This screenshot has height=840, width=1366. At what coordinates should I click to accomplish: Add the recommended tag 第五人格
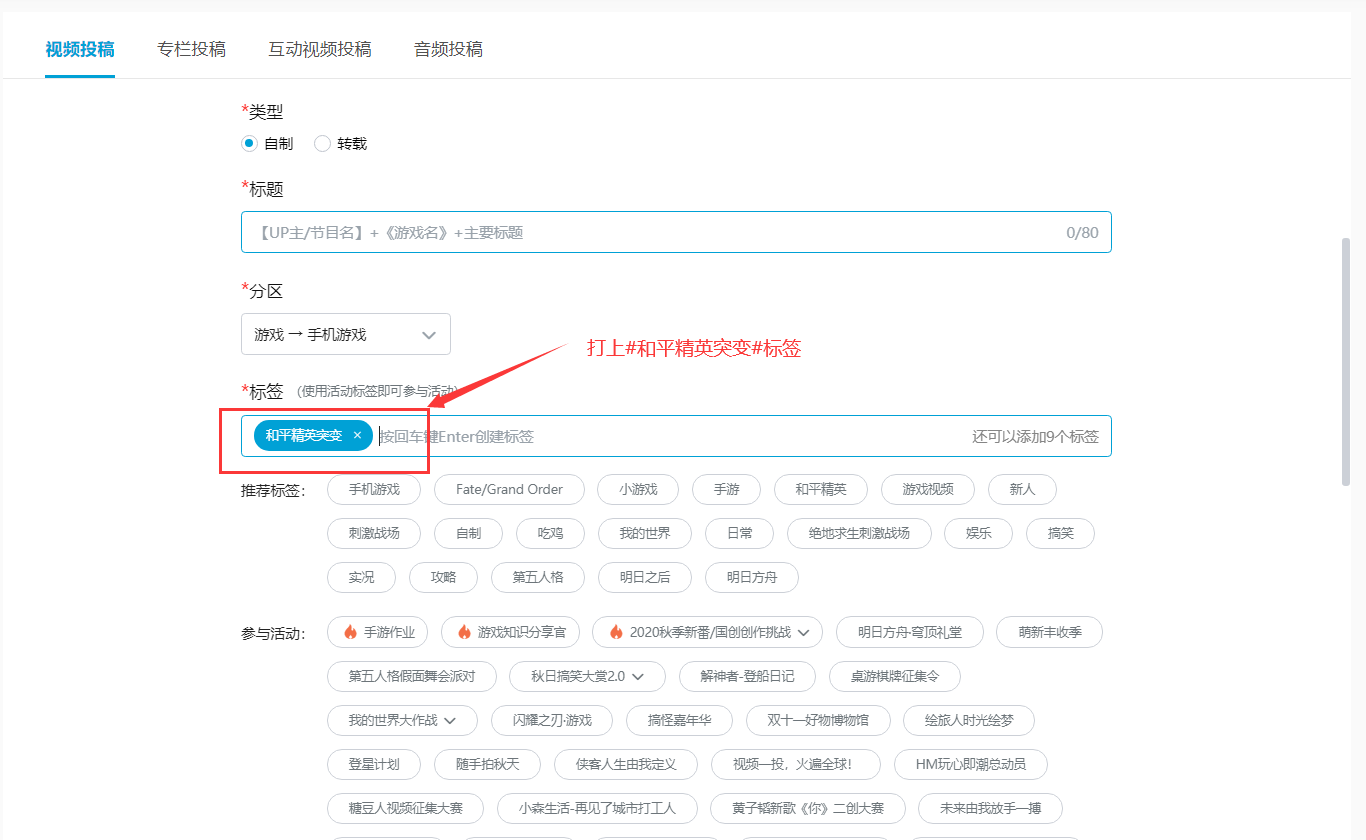(538, 577)
